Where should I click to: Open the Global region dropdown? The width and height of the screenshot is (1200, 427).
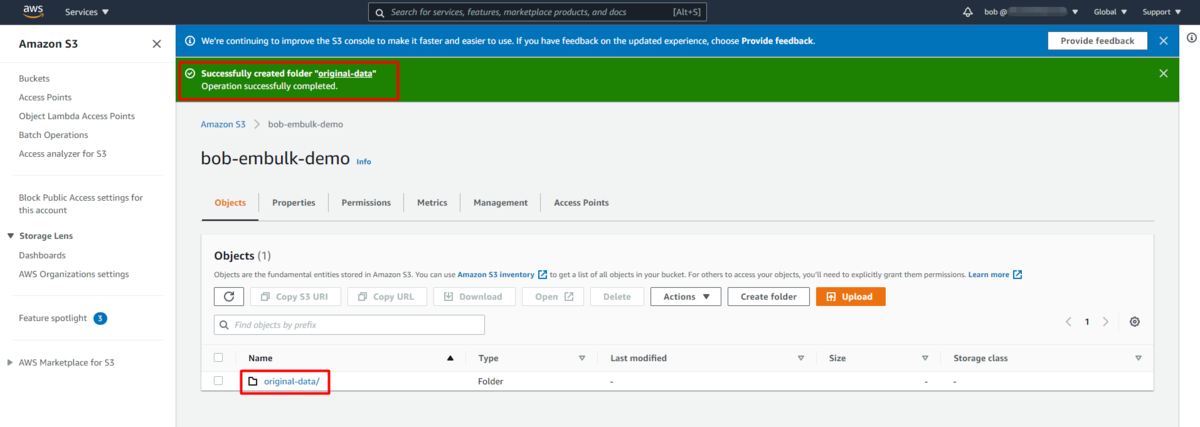tap(1110, 12)
